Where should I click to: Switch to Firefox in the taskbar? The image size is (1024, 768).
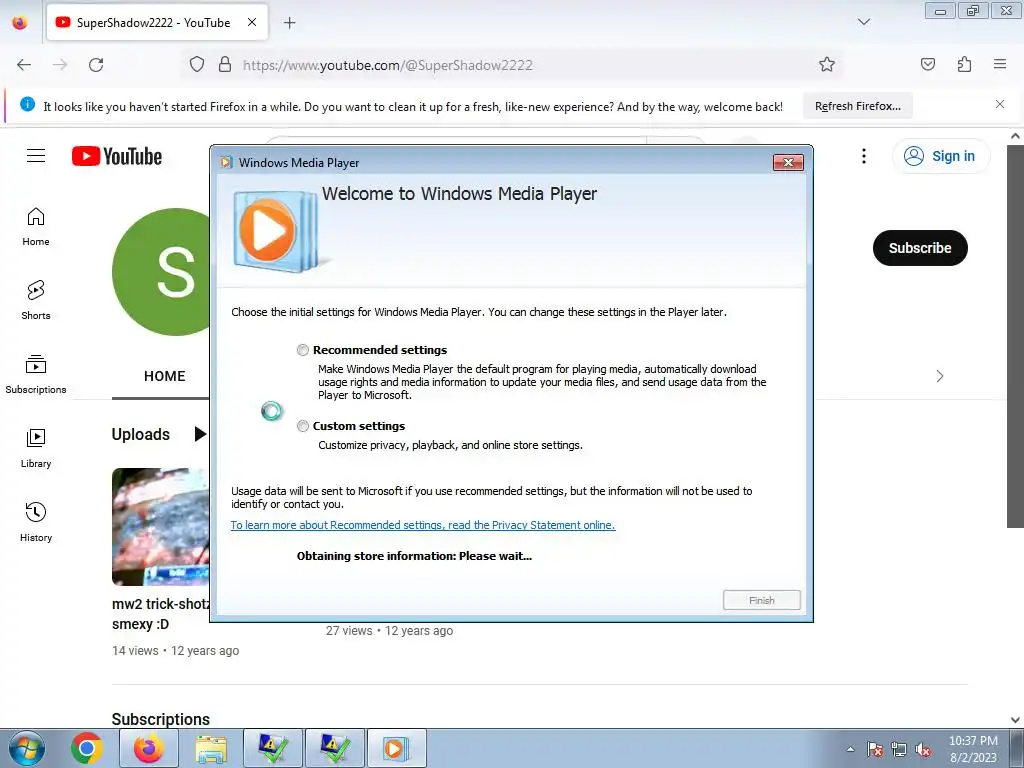coord(149,748)
